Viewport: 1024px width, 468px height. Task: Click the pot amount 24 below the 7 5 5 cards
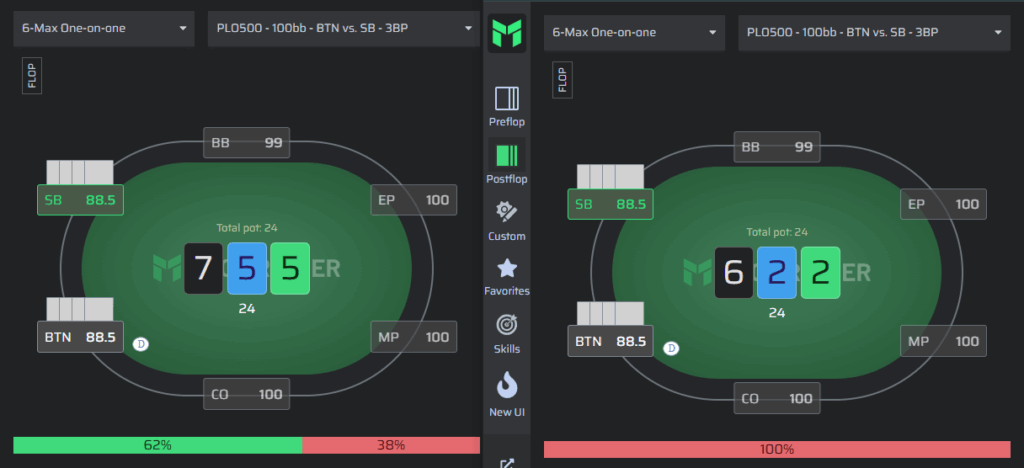click(247, 309)
